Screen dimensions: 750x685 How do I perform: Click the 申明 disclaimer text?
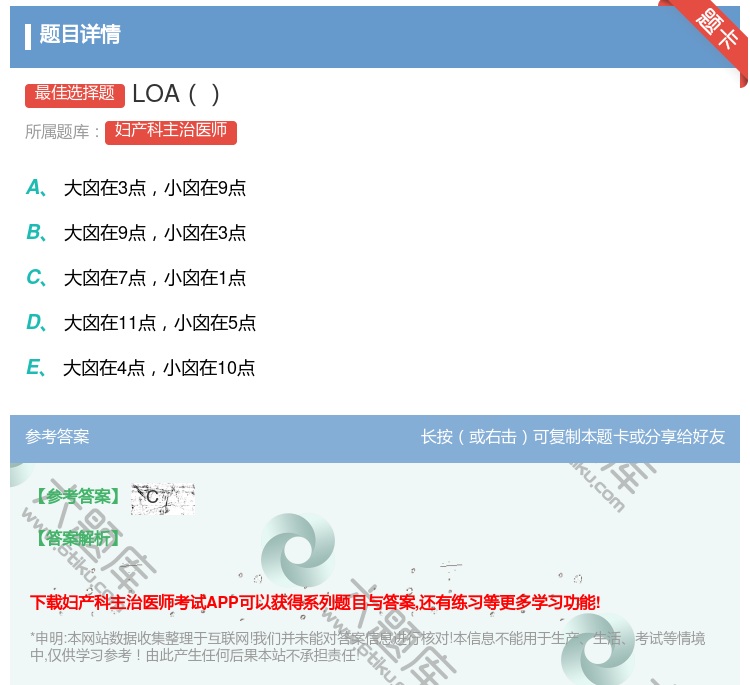[x=367, y=647]
